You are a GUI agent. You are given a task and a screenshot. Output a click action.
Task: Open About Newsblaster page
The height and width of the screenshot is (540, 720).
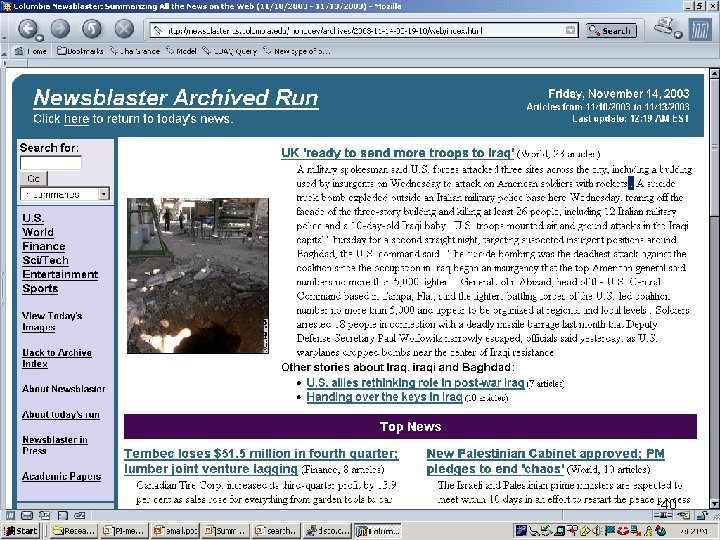coord(63,389)
